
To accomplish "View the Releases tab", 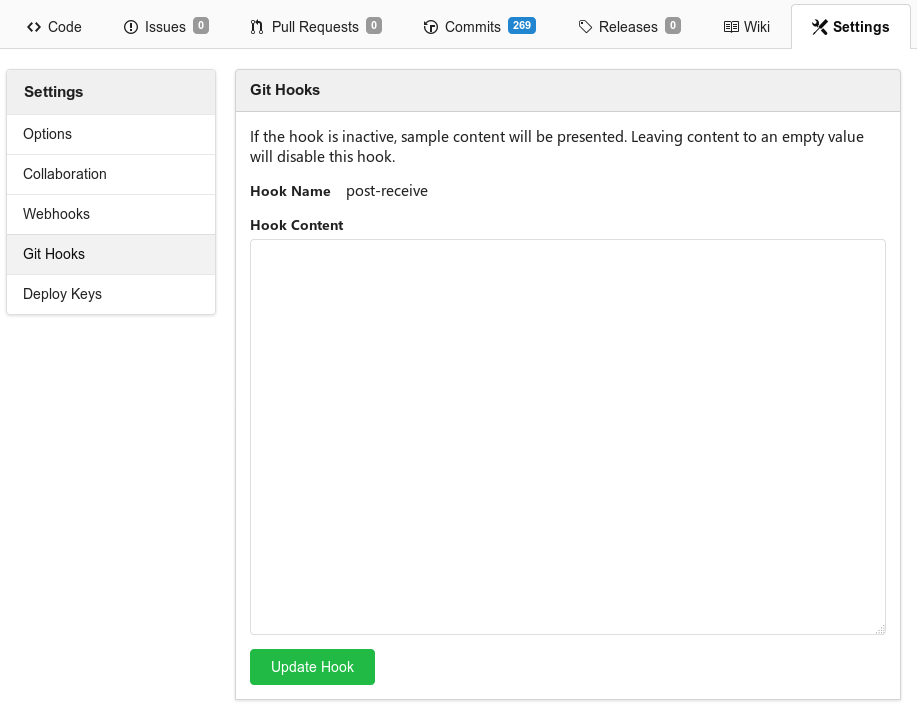I will click(x=625, y=26).
